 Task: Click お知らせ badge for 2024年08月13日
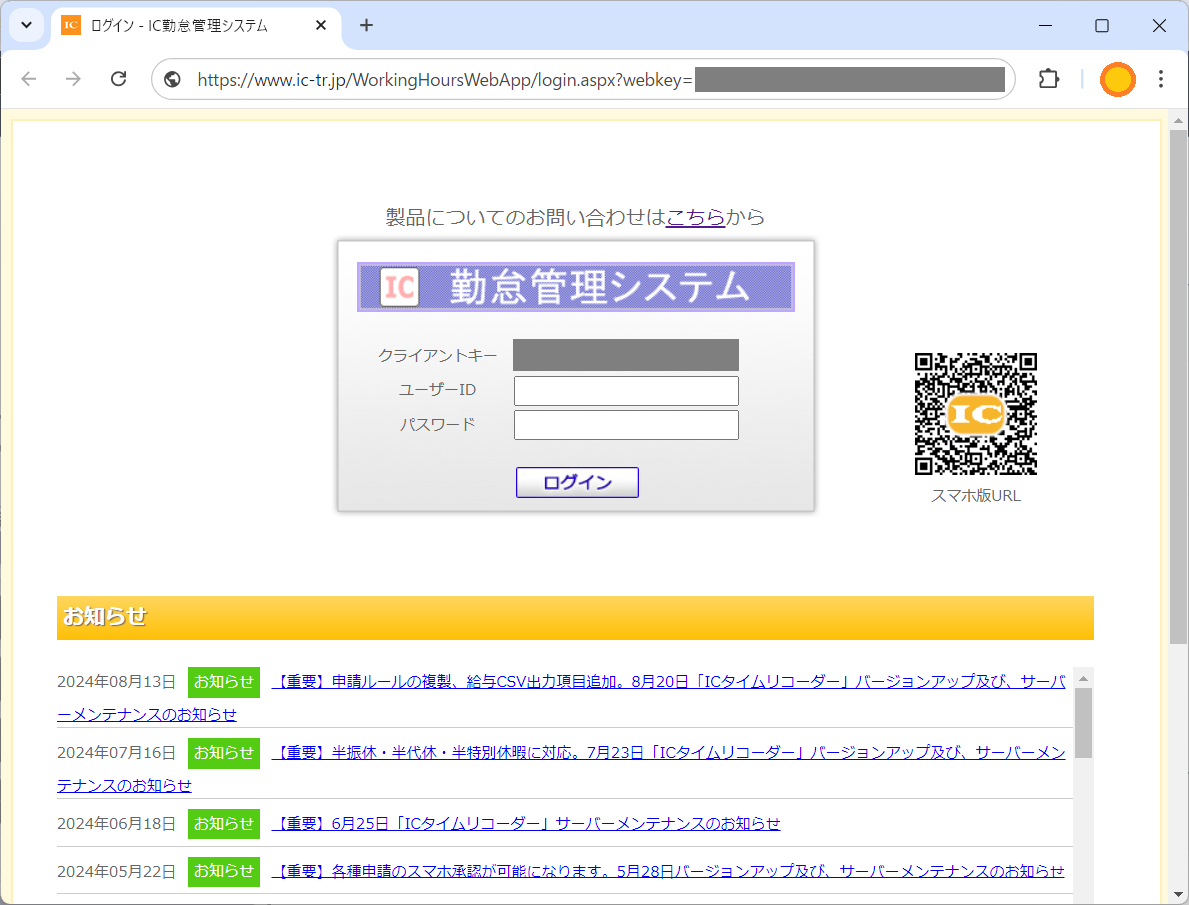tap(224, 682)
